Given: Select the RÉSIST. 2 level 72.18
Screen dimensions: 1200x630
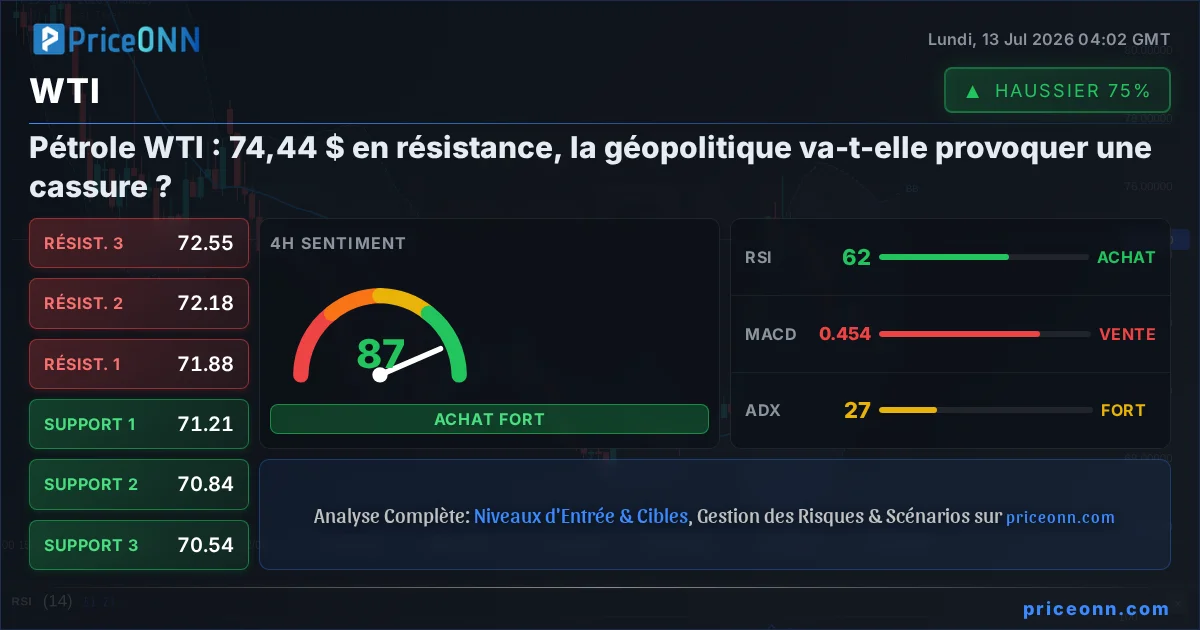Looking at the screenshot, I should tap(139, 303).
